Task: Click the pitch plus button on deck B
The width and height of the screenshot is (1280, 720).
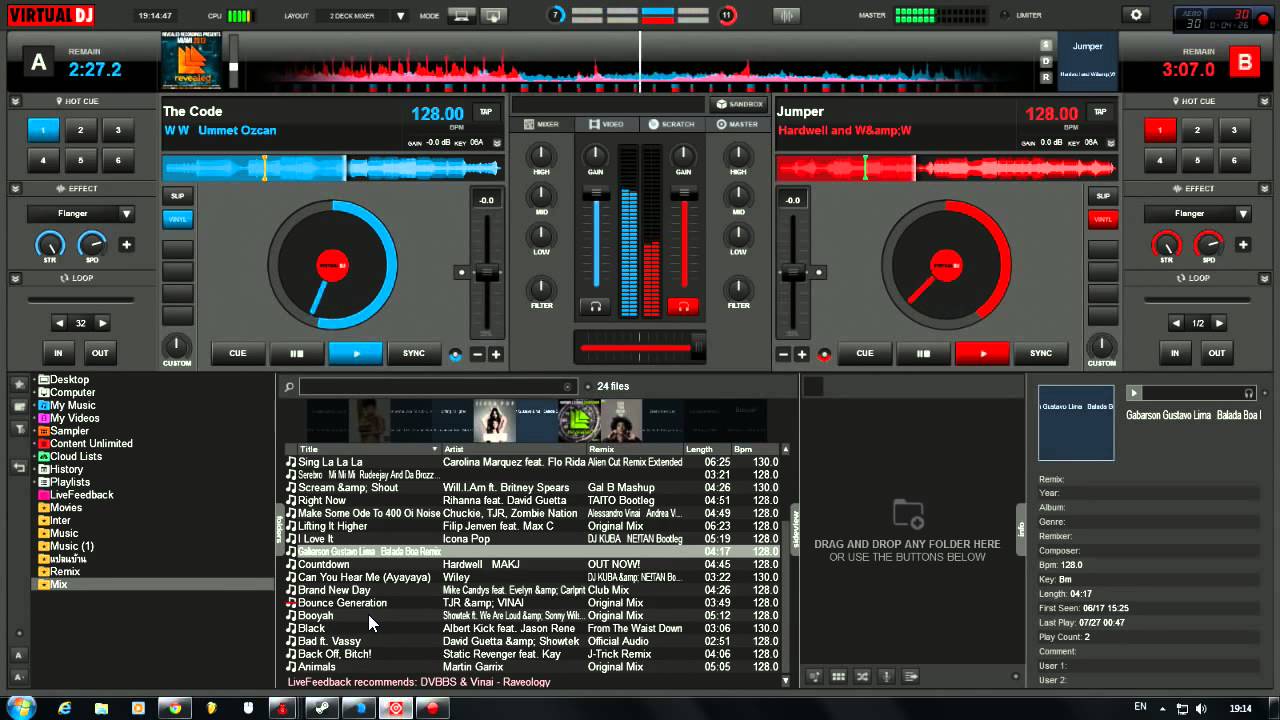Action: (x=801, y=354)
